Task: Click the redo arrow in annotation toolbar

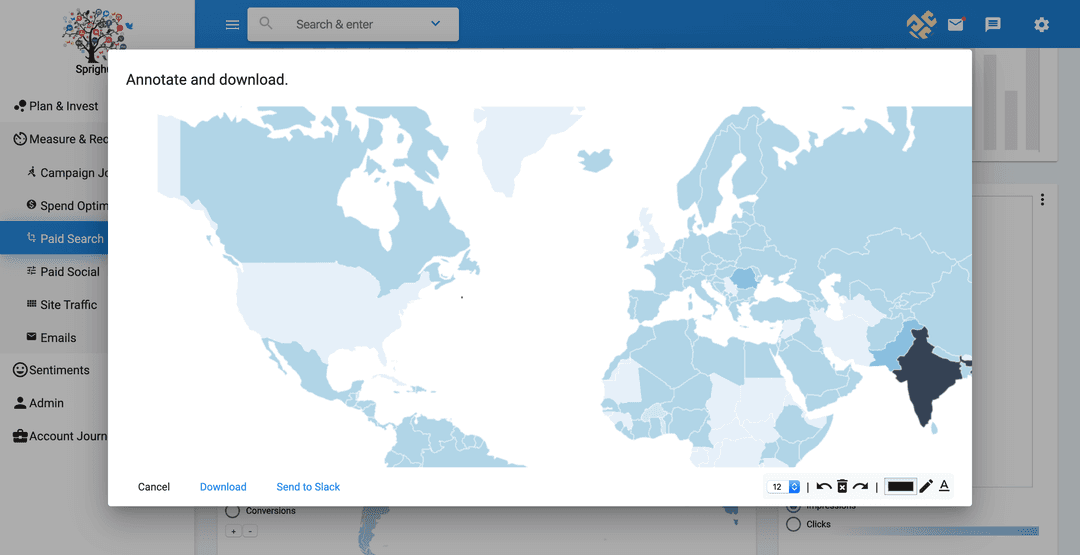Action: tap(860, 487)
